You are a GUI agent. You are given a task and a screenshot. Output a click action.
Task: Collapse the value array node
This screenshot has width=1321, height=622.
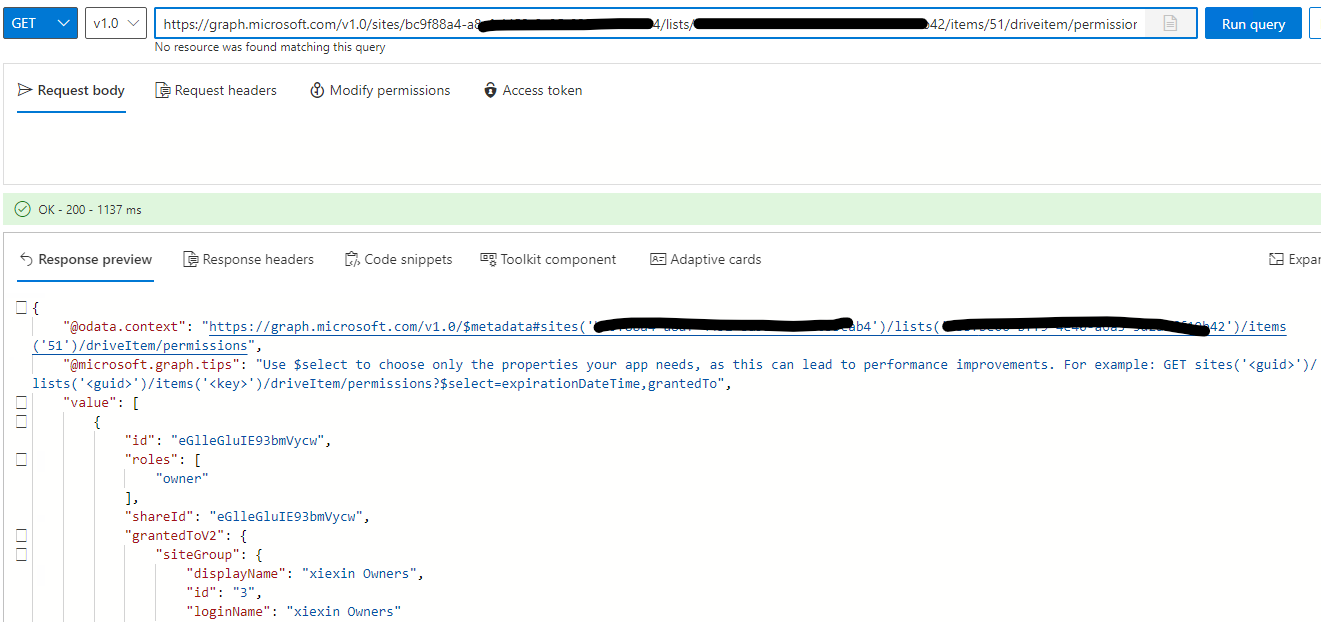(19, 401)
